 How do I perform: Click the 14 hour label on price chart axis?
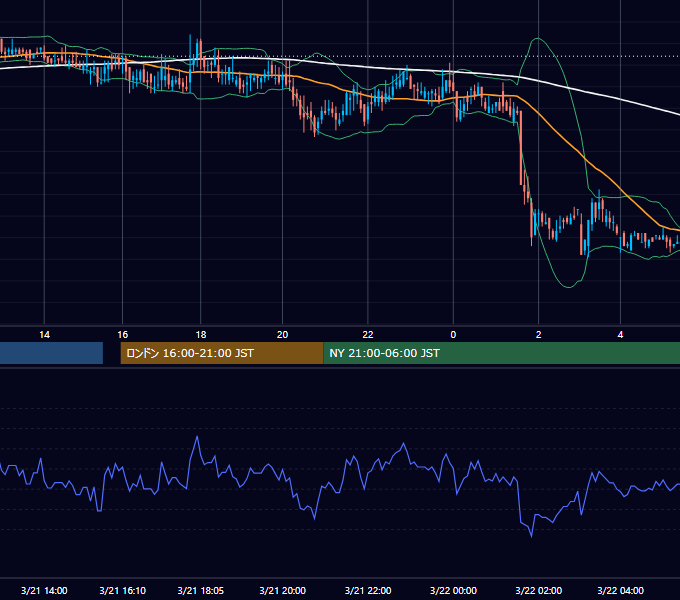click(44, 335)
